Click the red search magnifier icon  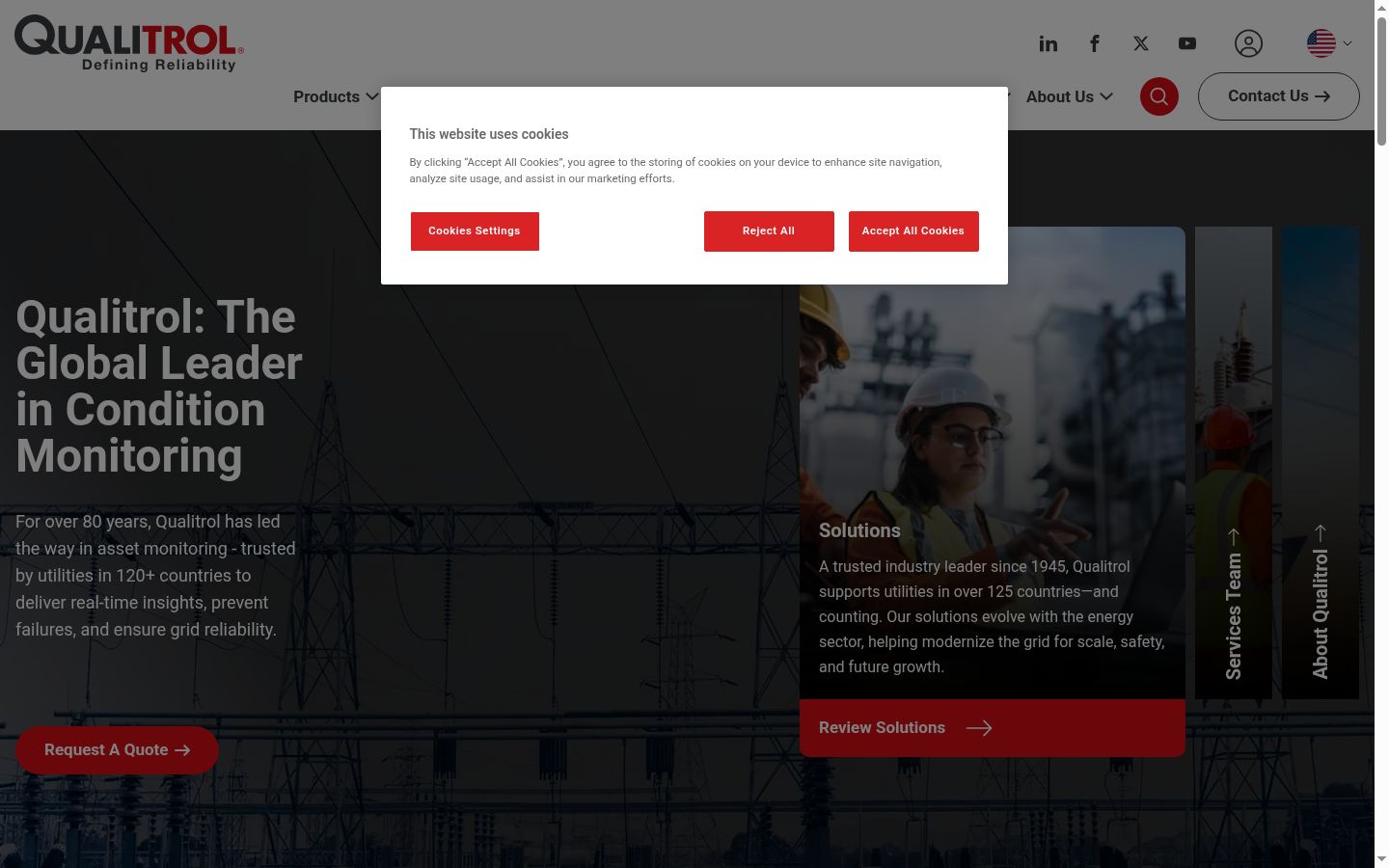pos(1159,96)
